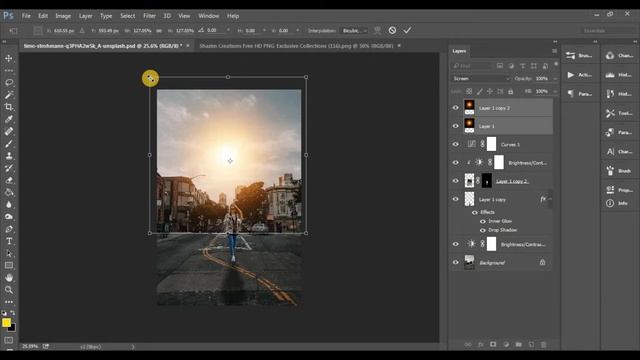Image resolution: width=640 pixels, height=360 pixels.
Task: Open the status bar info arrow
Action: point(133,347)
